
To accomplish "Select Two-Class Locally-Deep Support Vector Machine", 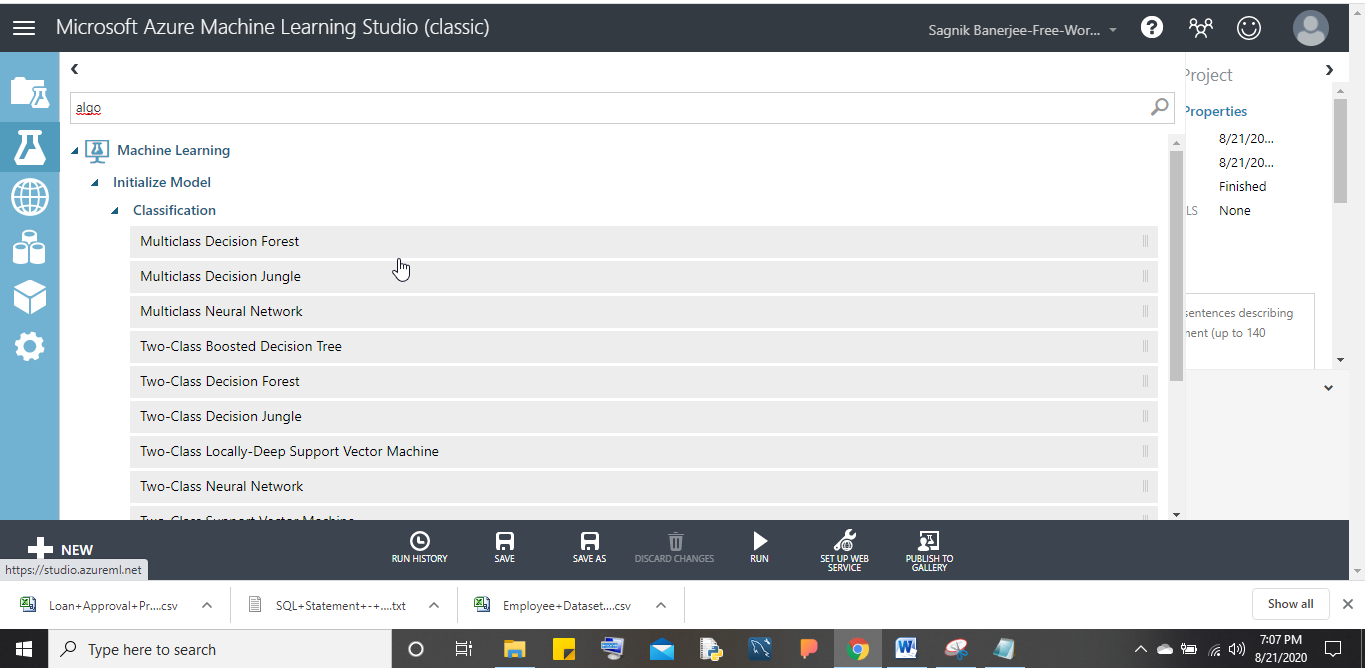I will click(x=644, y=451).
